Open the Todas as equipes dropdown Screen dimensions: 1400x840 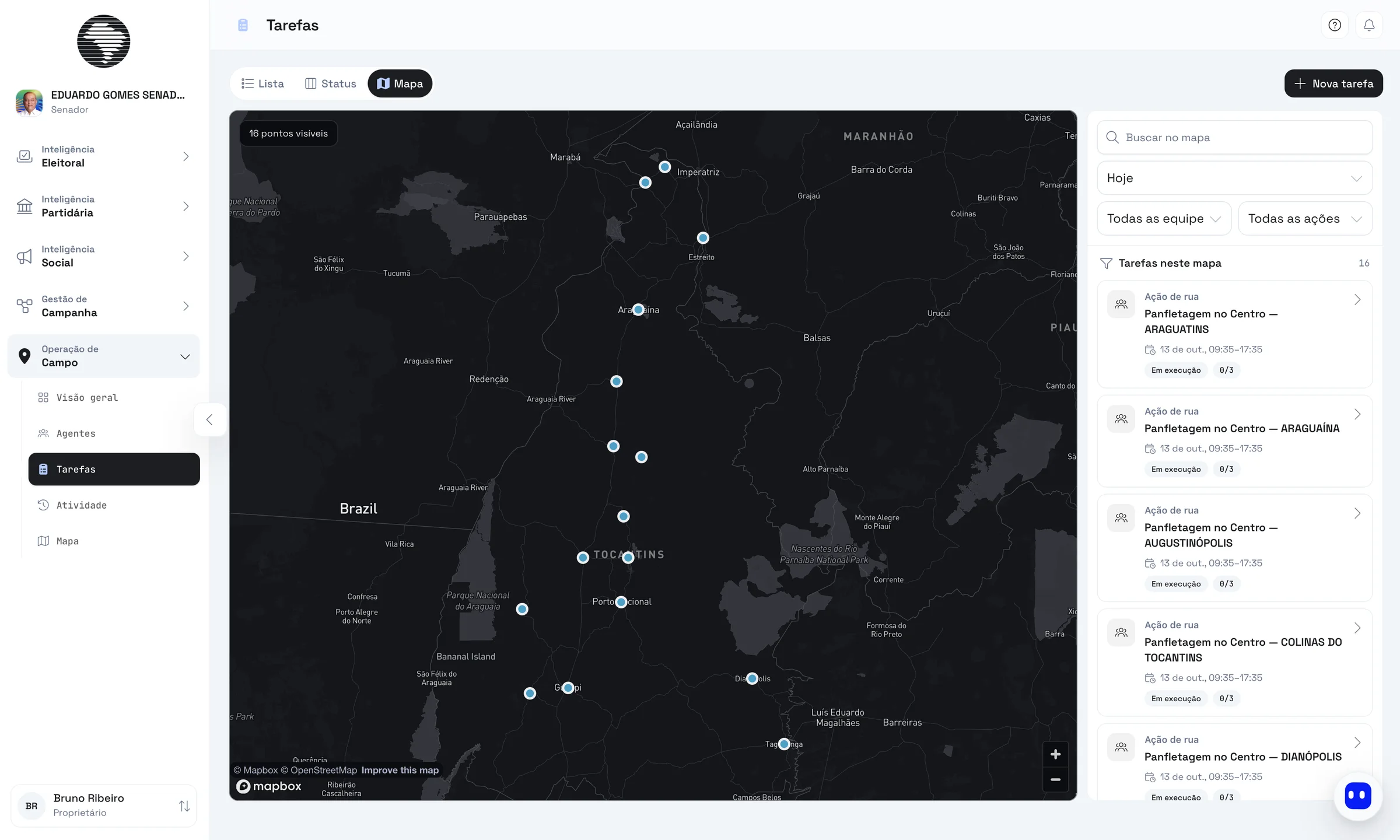pos(1164,219)
